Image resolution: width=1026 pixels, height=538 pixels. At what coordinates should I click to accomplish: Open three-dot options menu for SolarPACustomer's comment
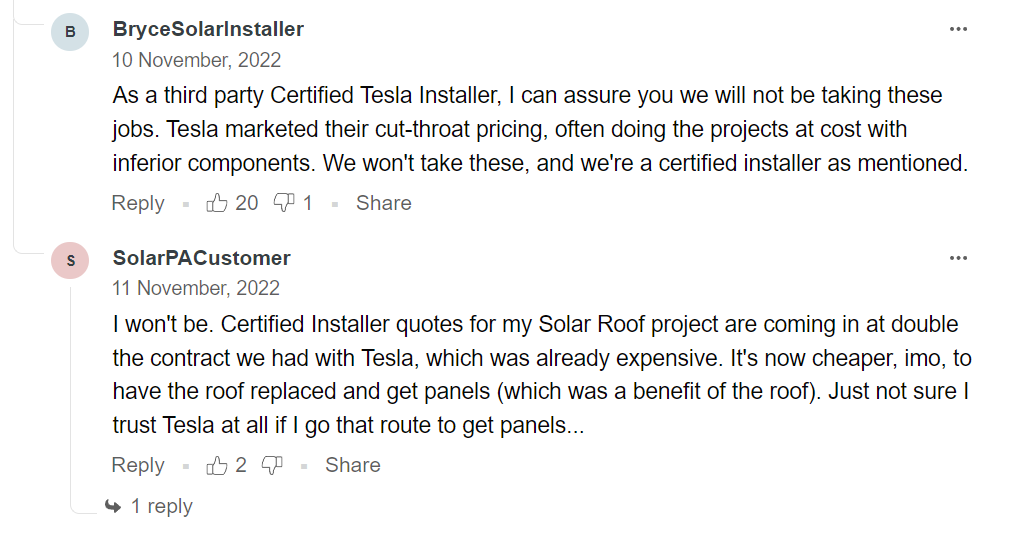[x=958, y=258]
